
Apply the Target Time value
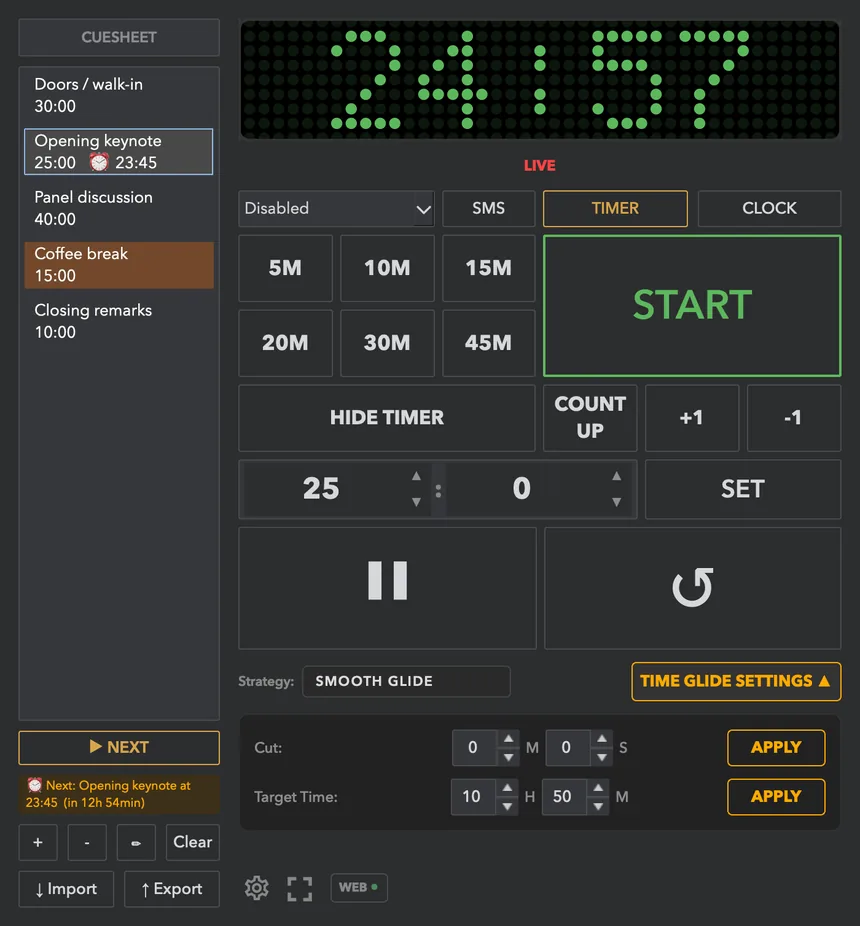point(776,797)
